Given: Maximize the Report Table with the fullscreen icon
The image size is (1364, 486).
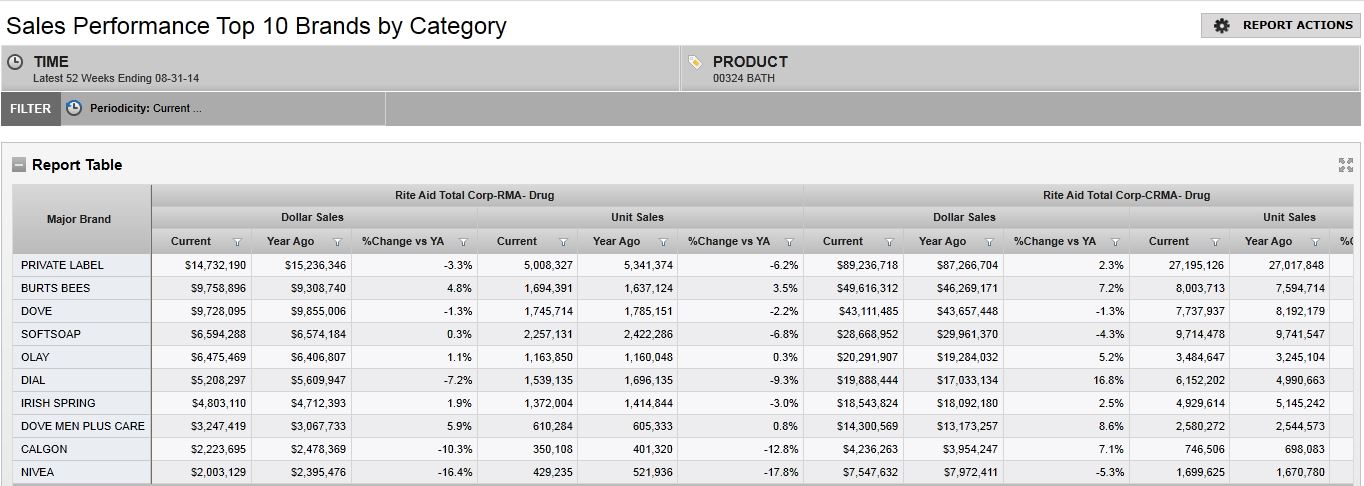Looking at the screenshot, I should (x=1345, y=165).
